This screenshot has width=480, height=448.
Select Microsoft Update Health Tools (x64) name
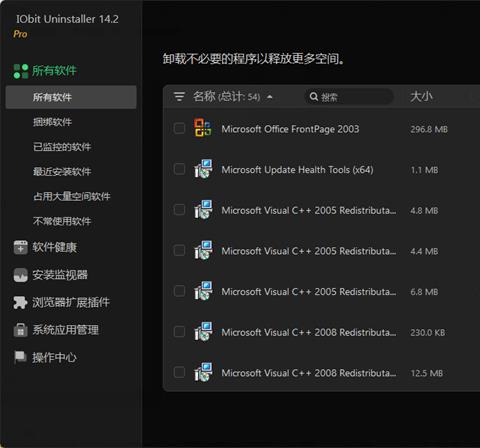[x=297, y=170]
